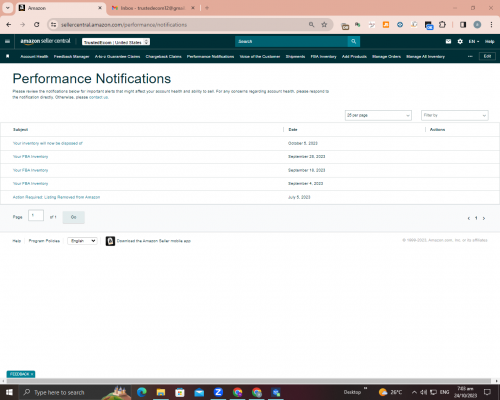Open the Seller Central hamburger menu

[7, 41]
